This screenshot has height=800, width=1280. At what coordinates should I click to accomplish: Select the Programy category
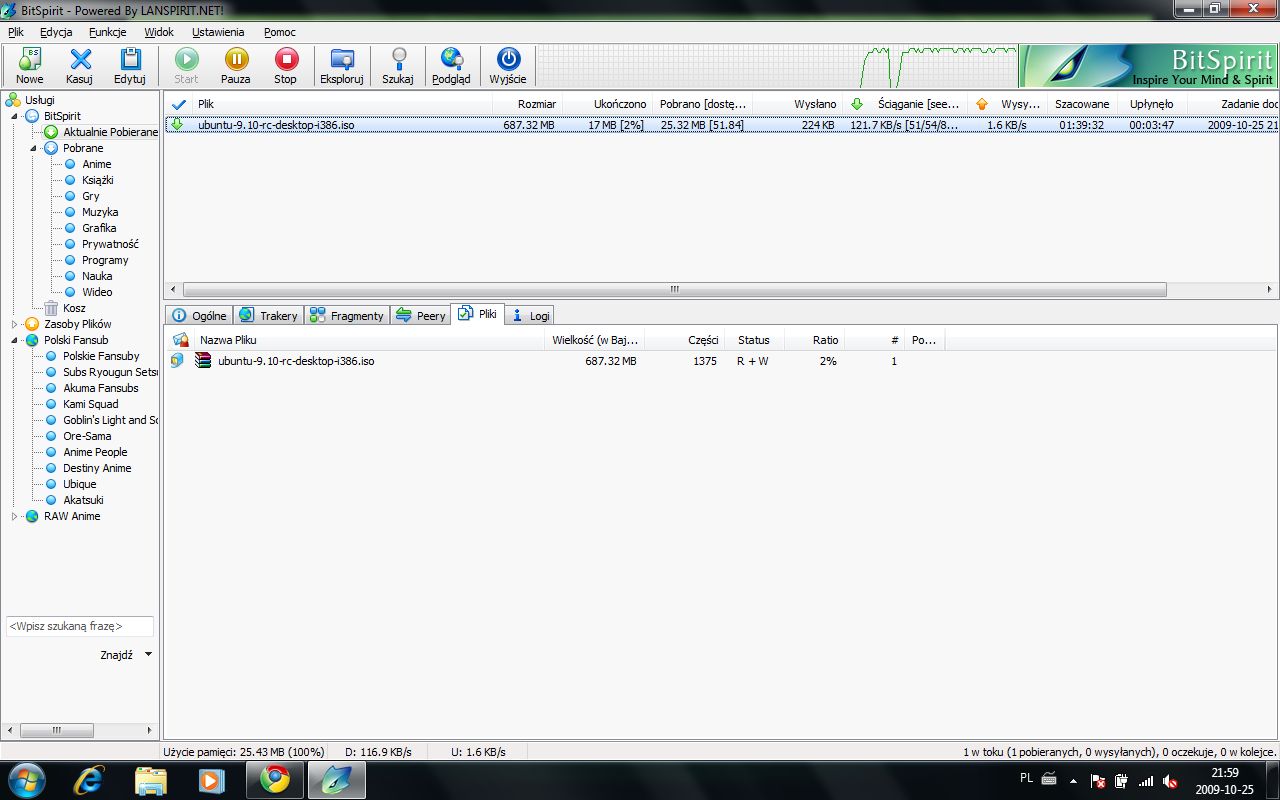click(105, 260)
